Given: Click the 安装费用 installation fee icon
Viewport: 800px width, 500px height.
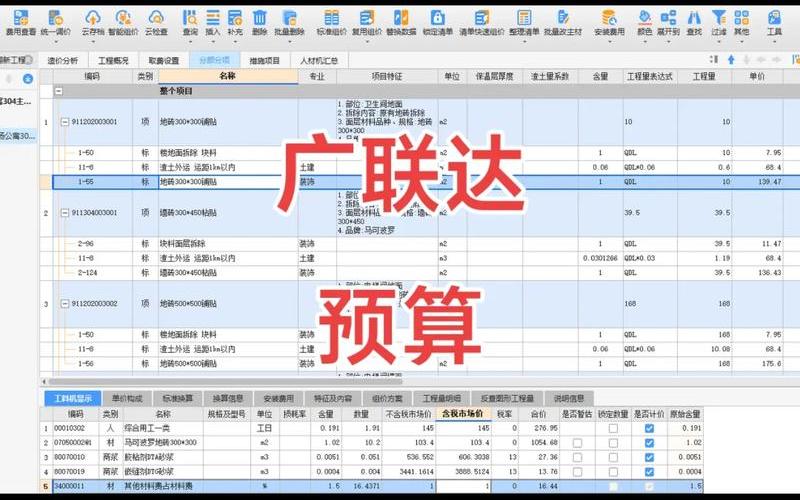Looking at the screenshot, I should (x=609, y=18).
